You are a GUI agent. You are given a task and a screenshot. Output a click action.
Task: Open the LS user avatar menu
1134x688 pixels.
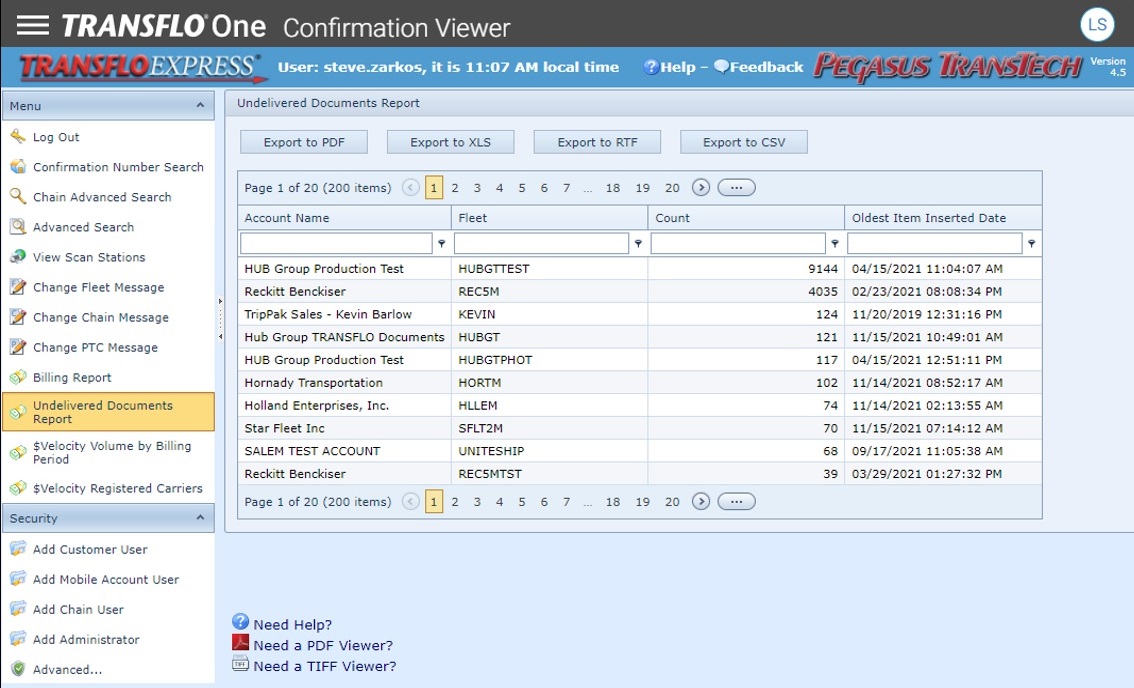pos(1097,25)
